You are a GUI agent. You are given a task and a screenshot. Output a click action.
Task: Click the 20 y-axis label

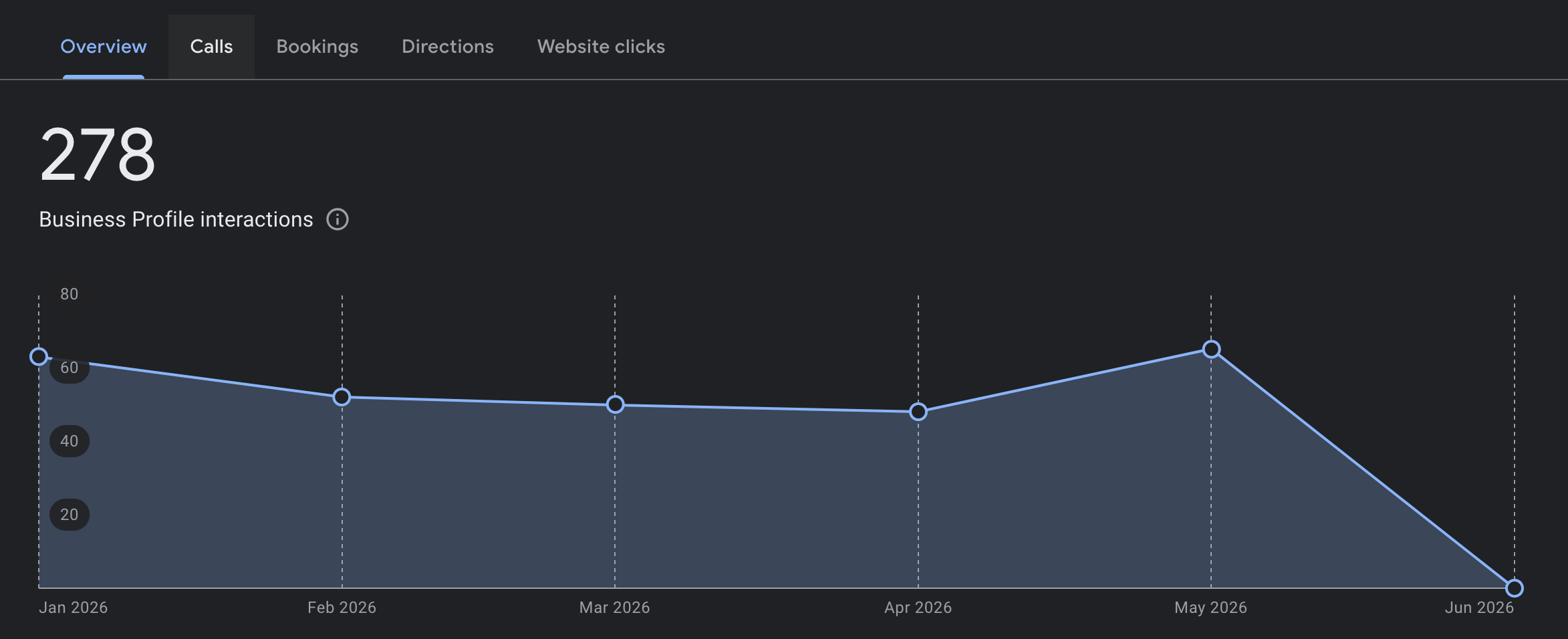tap(70, 515)
